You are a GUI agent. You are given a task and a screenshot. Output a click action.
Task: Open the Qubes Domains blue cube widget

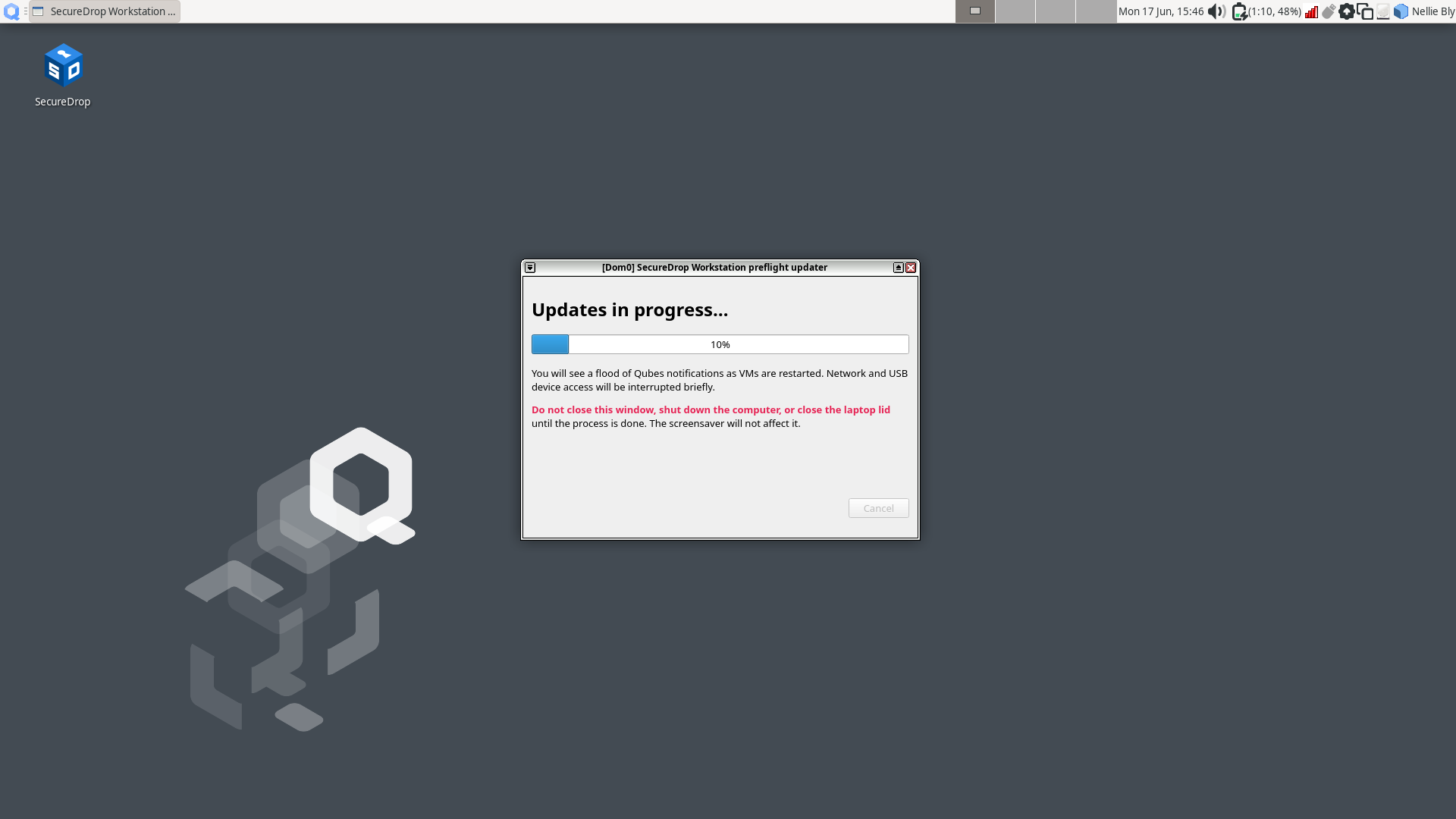pyautogui.click(x=1401, y=11)
